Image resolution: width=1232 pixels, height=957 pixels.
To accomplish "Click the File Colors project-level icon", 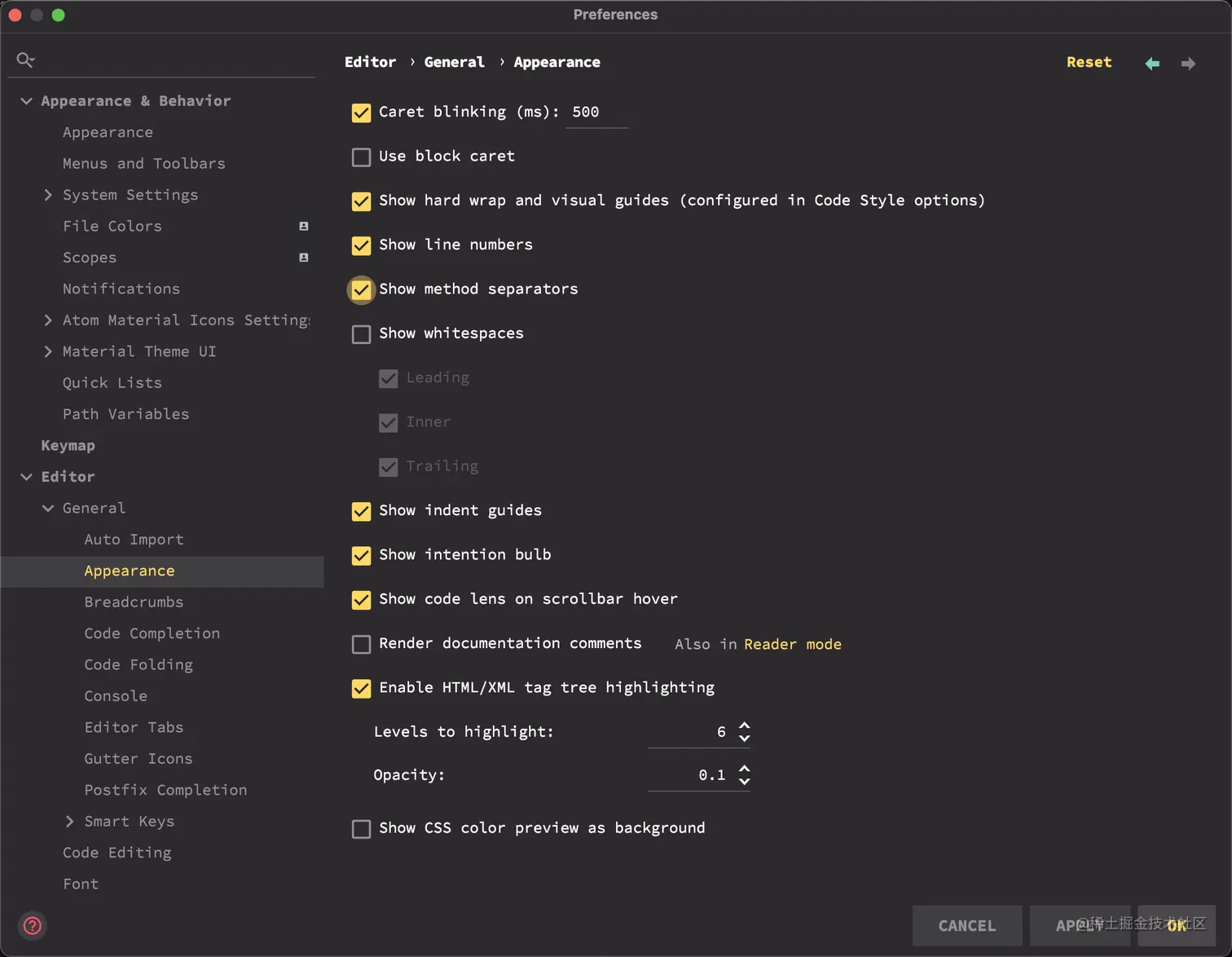I will pos(304,227).
